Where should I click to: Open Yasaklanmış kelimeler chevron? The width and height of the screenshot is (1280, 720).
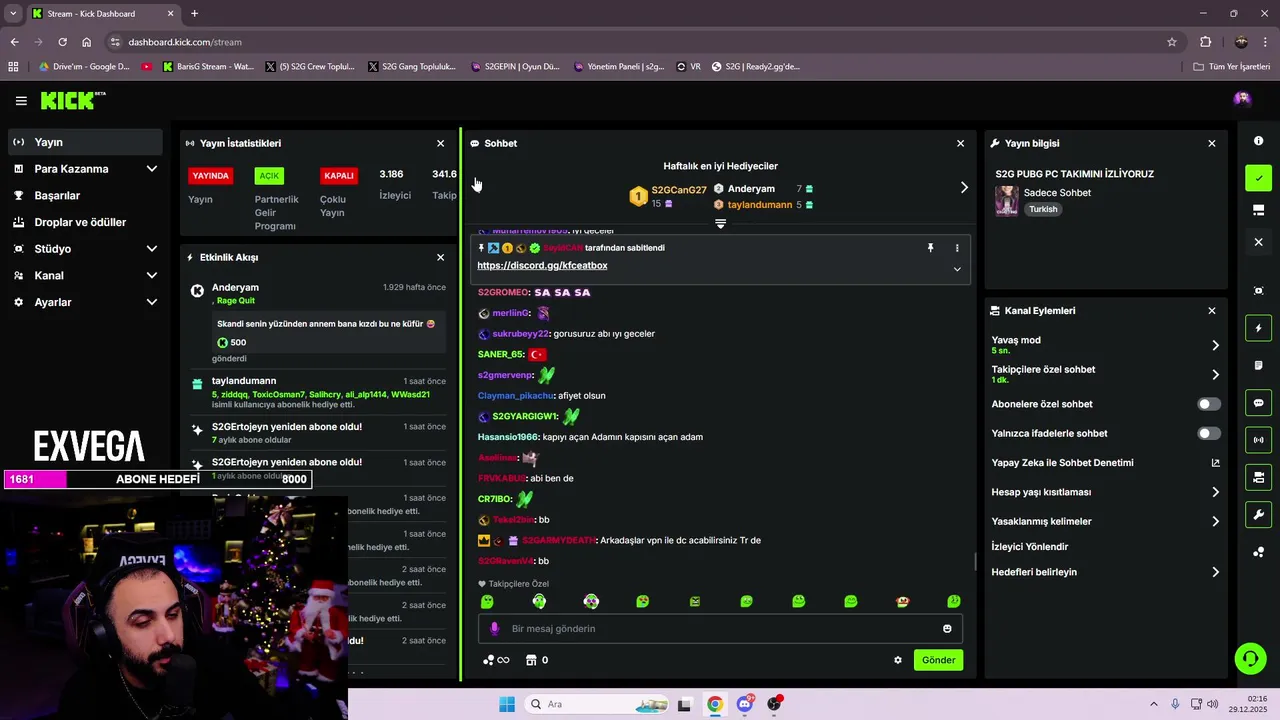tap(1215, 521)
